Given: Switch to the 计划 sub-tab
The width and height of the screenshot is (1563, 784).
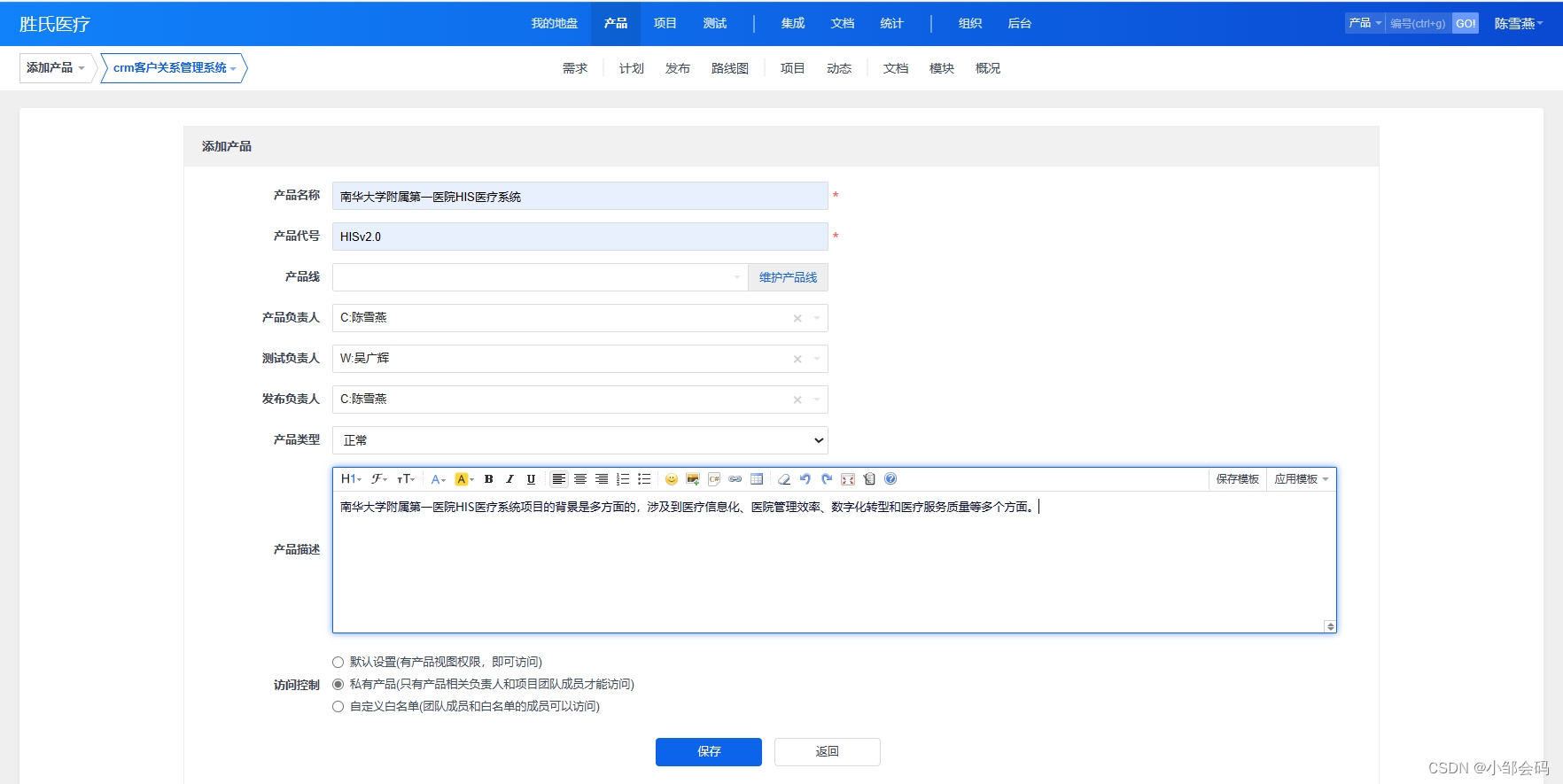Looking at the screenshot, I should (x=632, y=68).
